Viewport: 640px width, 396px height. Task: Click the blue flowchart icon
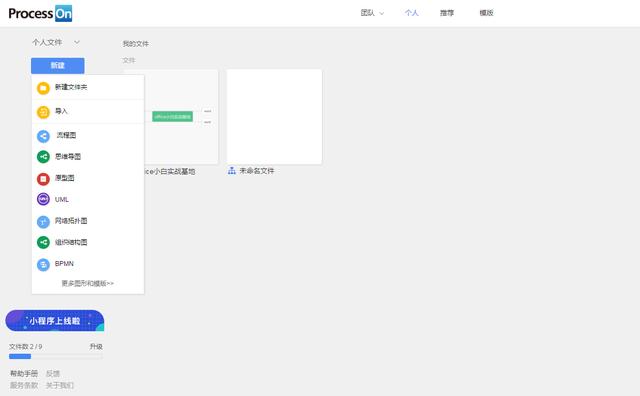(43, 136)
